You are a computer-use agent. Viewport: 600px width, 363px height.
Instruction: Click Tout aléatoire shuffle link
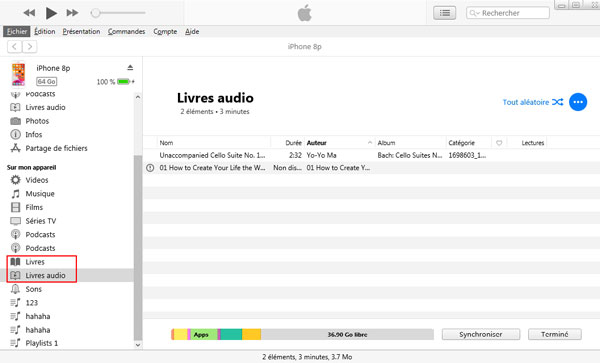[533, 102]
